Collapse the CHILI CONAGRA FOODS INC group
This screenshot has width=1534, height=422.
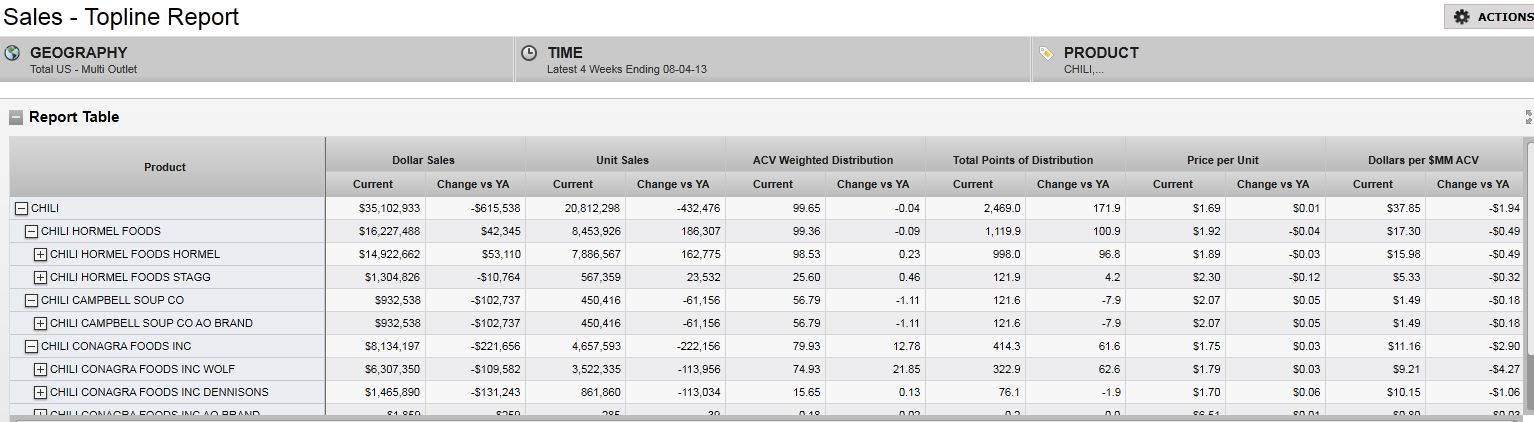[31, 346]
